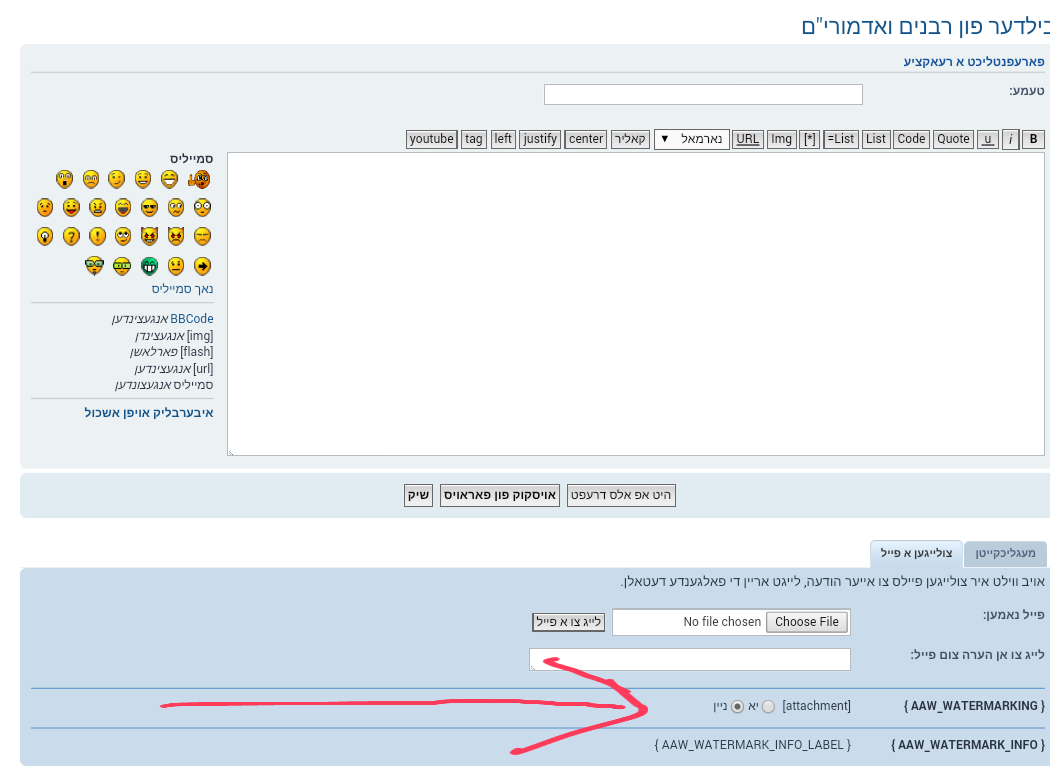1050x779 pixels.
Task: Open the נארמאל font size dropdown
Action: point(691,139)
